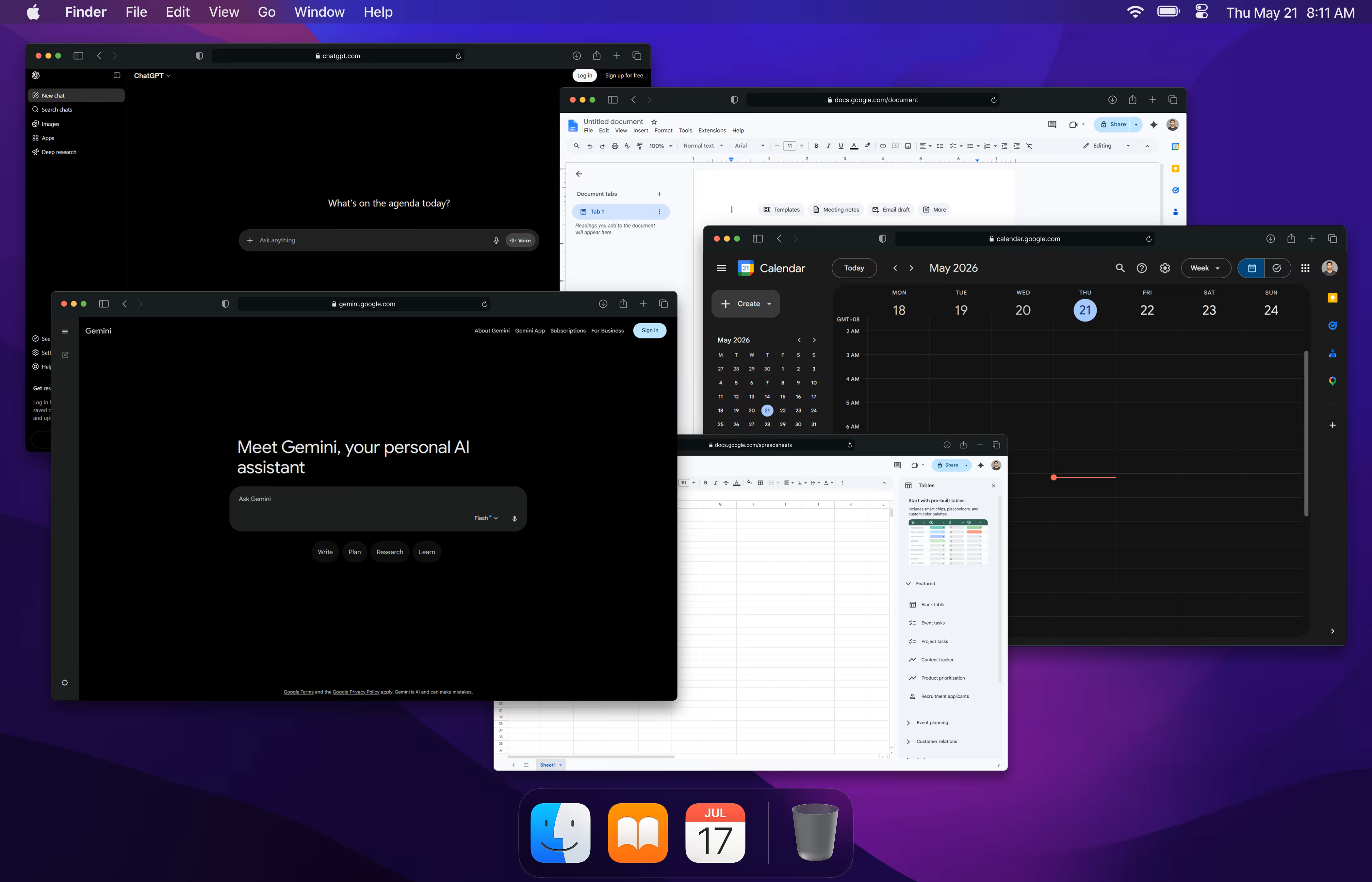The image size is (1372, 882).
Task: Click the Today button in Calendar
Action: coord(854,268)
